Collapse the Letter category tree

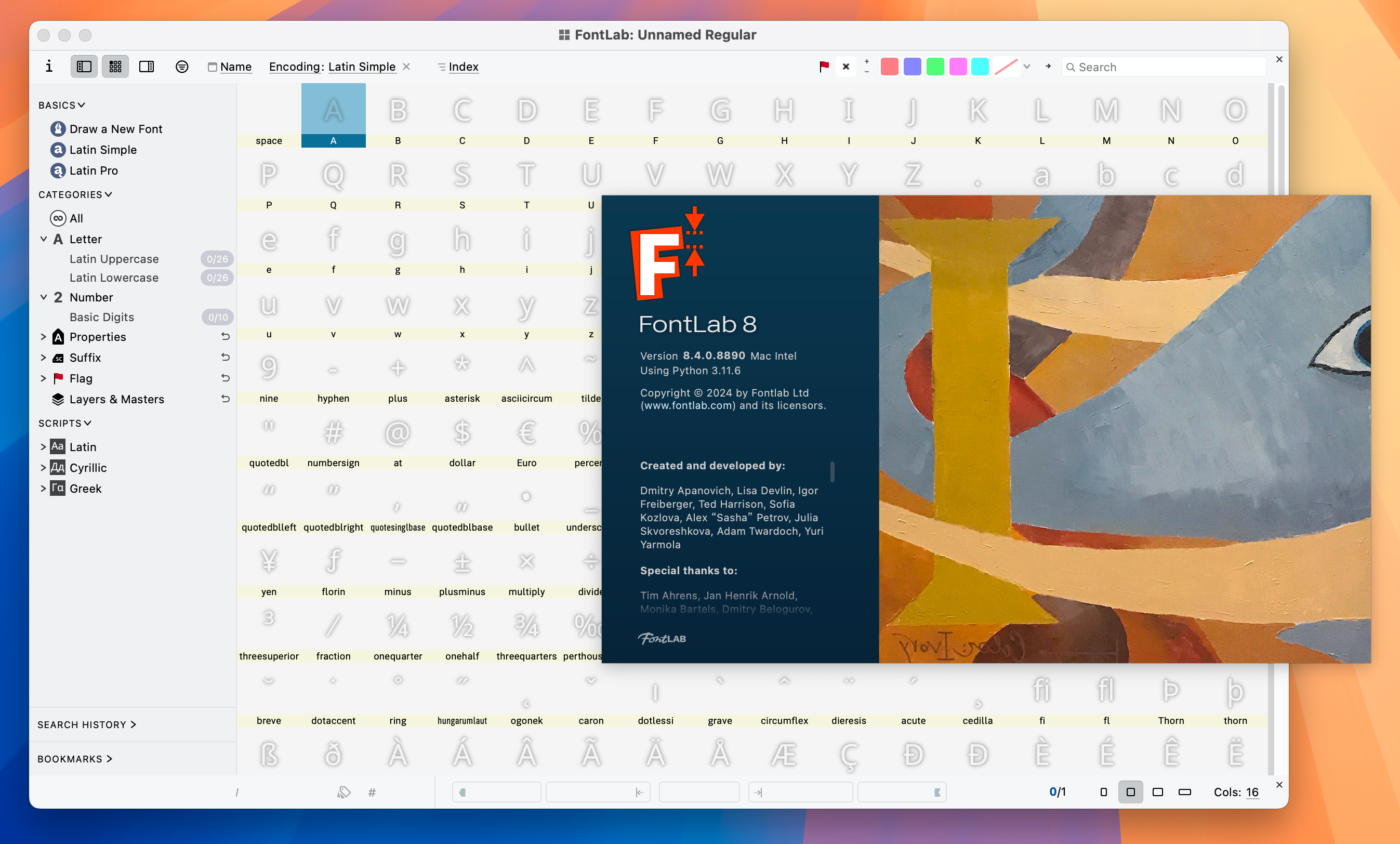(x=43, y=239)
